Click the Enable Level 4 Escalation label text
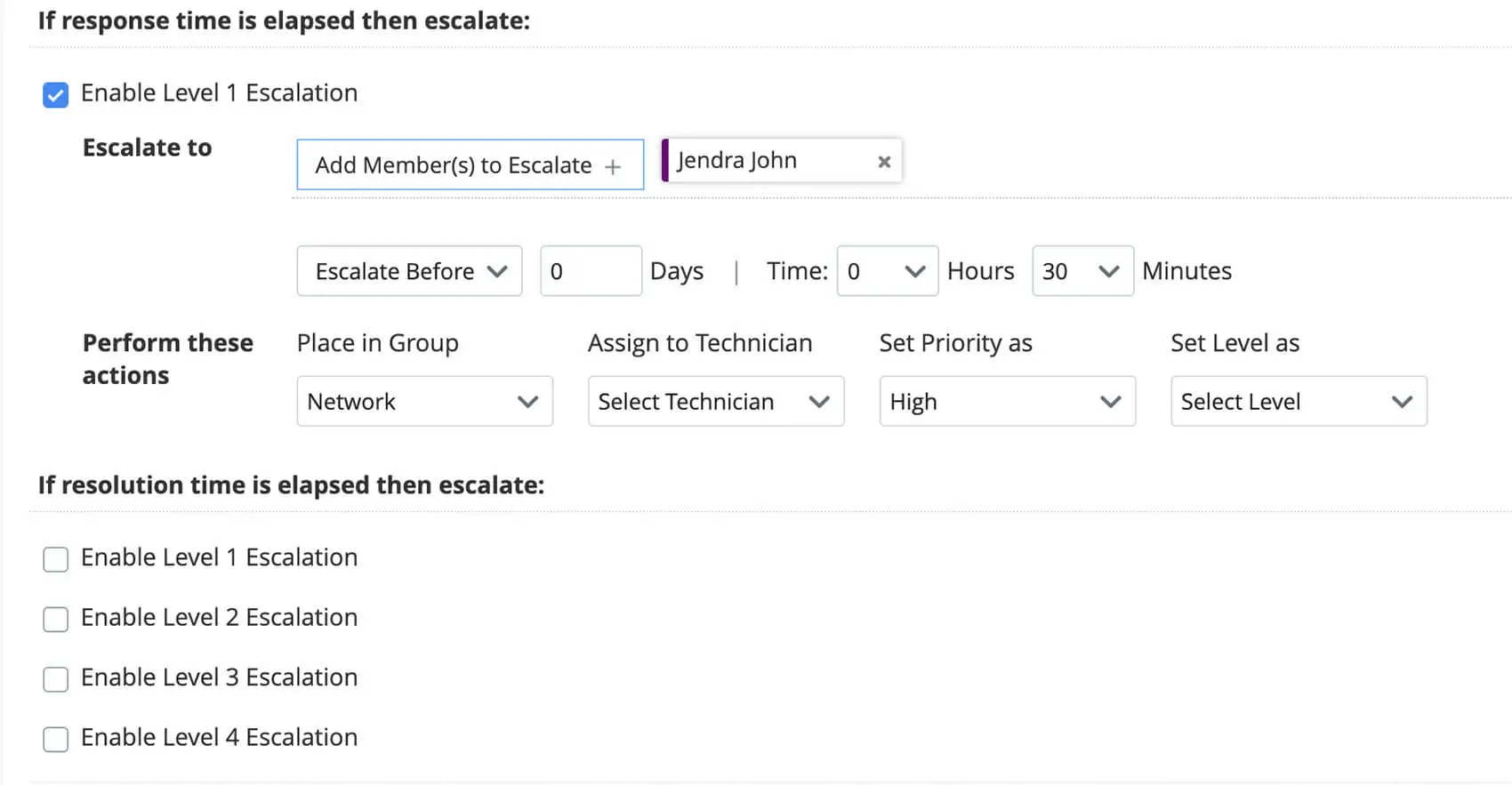Image resolution: width=1512 pixels, height=785 pixels. tap(219, 738)
